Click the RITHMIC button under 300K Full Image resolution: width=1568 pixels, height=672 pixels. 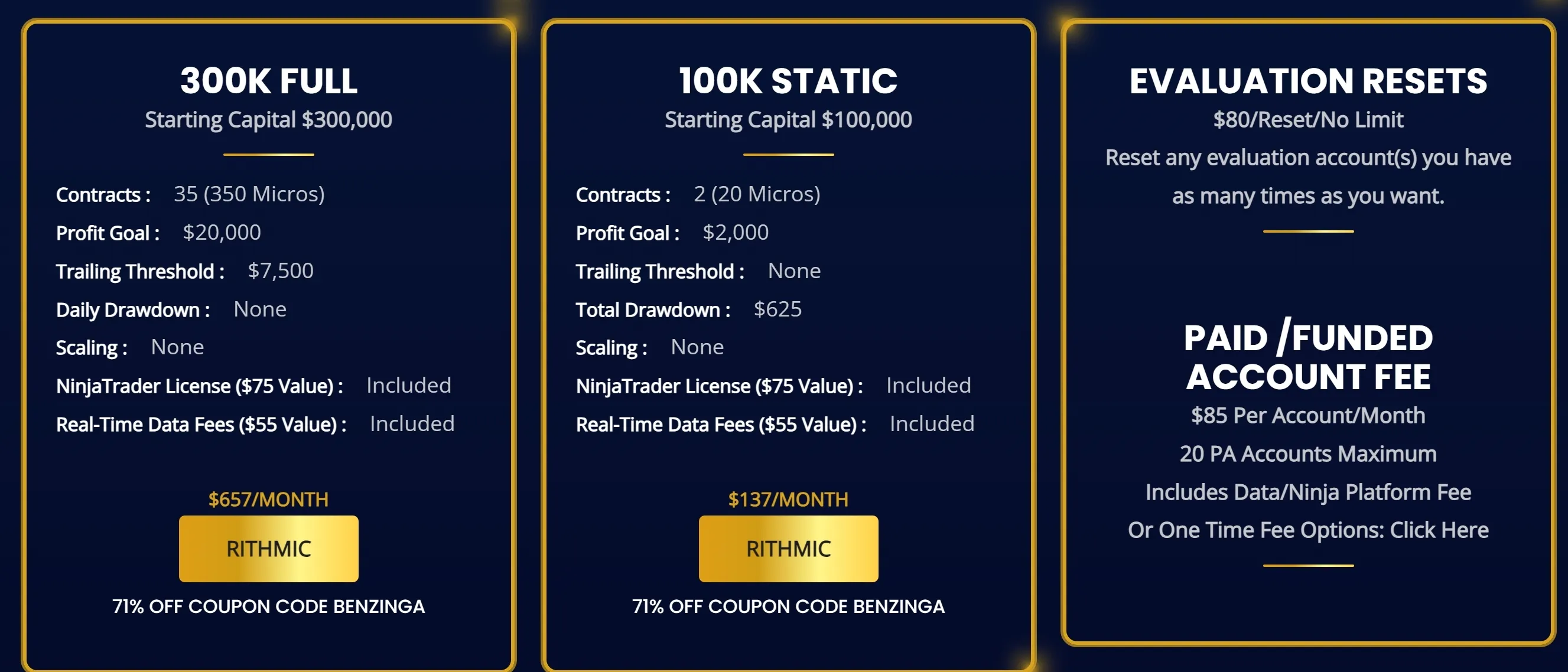click(x=268, y=549)
